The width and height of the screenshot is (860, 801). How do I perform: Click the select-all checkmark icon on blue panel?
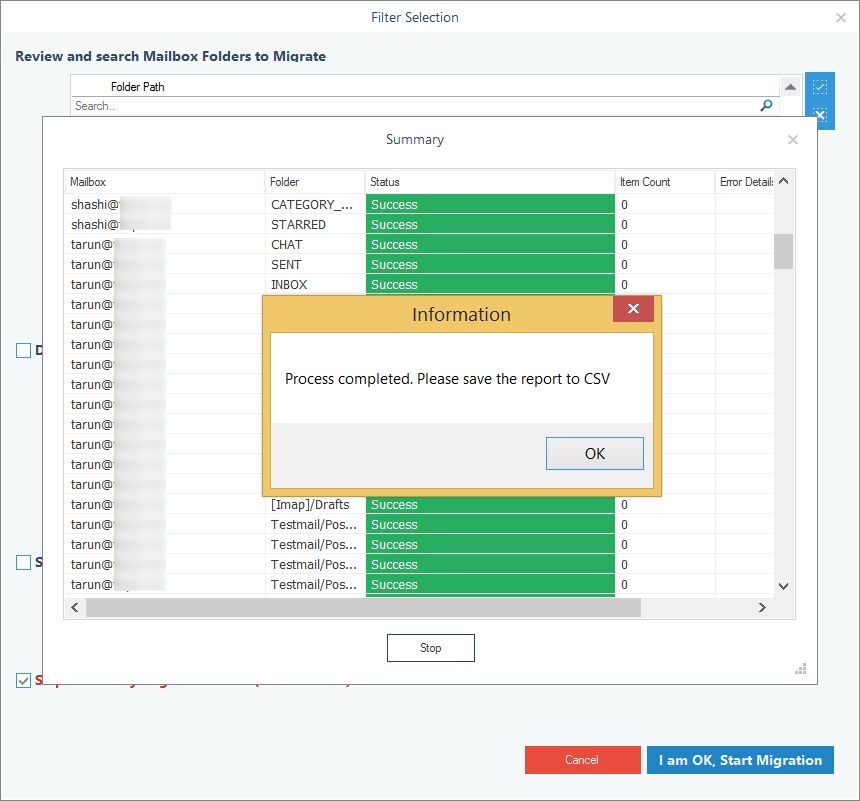(x=820, y=87)
